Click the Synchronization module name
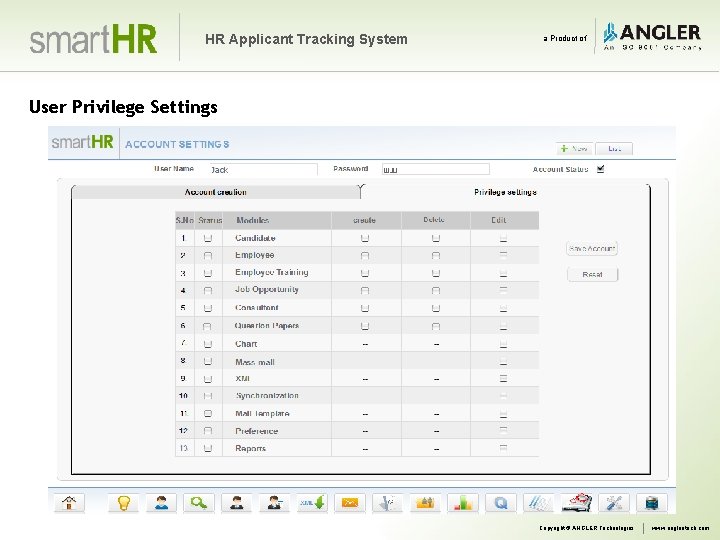This screenshot has height=540, width=720. tap(267, 395)
